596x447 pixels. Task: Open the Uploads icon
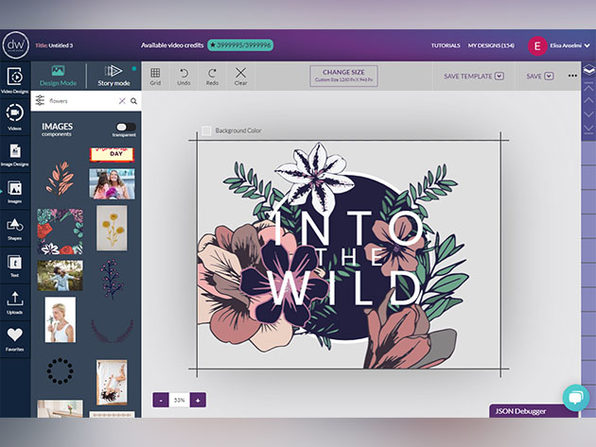pos(15,302)
